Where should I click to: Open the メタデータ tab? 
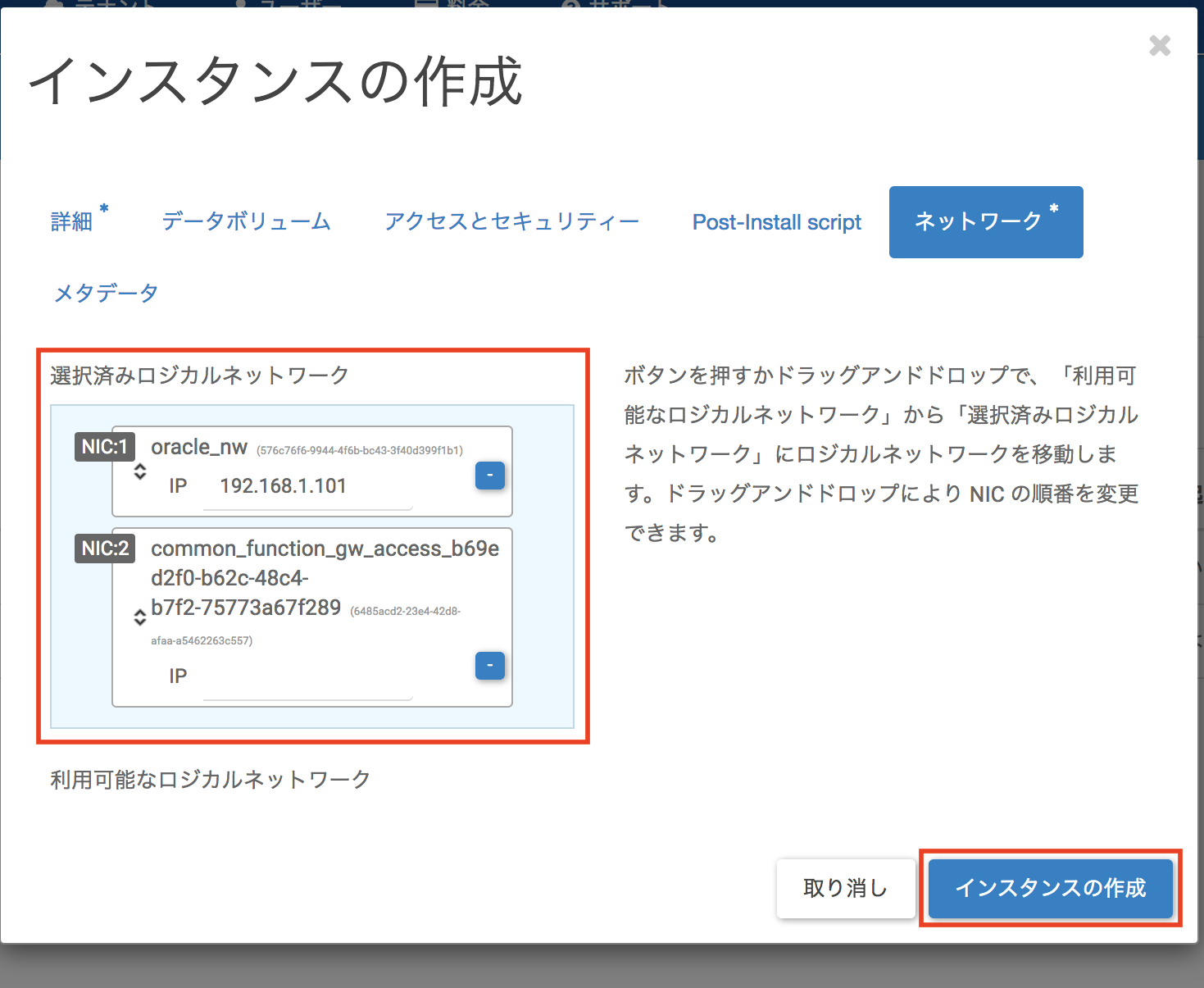(x=106, y=294)
